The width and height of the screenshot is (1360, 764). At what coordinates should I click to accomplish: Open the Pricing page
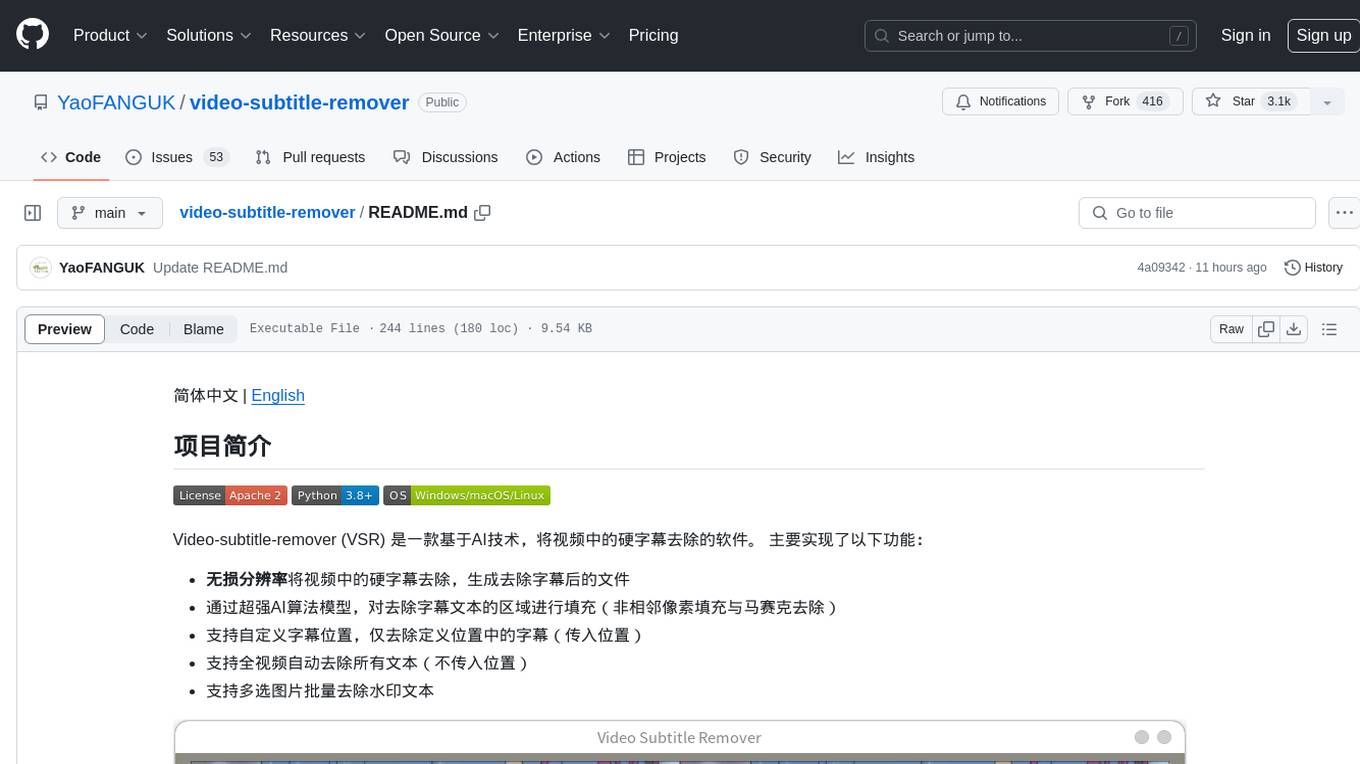(x=653, y=35)
